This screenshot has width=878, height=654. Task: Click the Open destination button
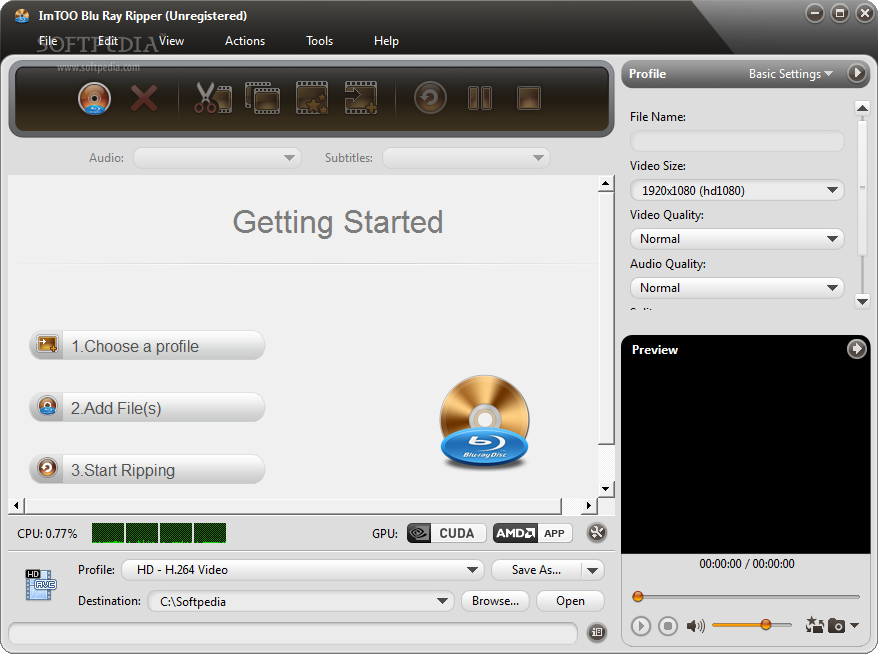point(570,601)
